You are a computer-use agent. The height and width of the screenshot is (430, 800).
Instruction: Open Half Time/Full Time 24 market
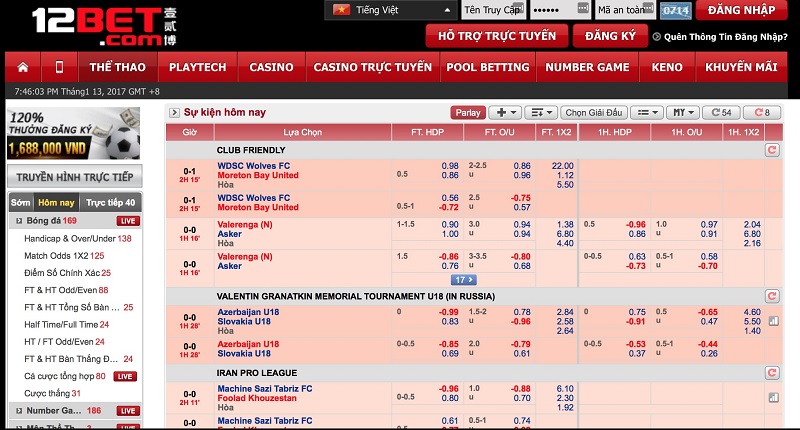click(66, 324)
